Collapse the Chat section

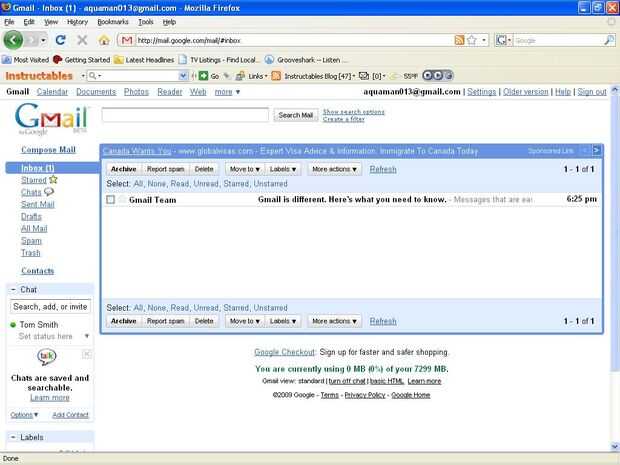pos(13,290)
